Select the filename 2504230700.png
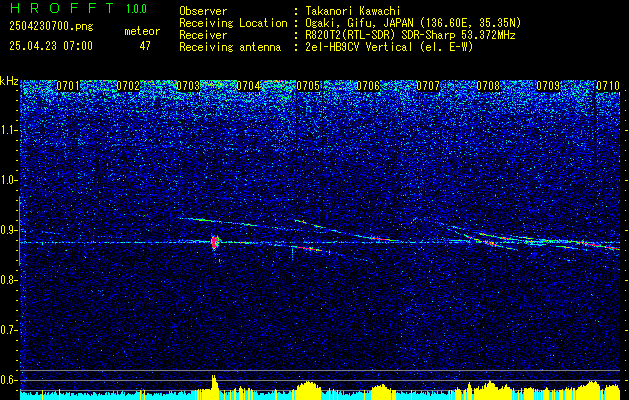 pos(51,27)
